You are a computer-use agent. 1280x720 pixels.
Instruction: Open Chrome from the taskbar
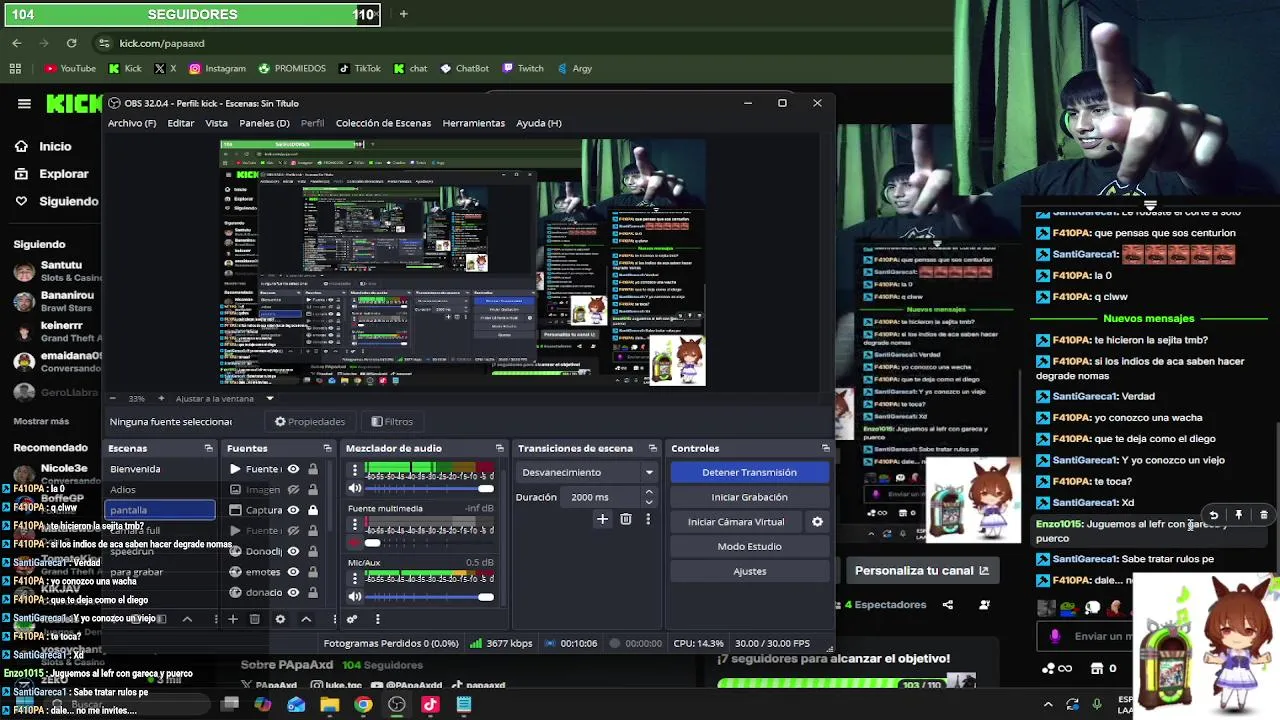point(363,704)
